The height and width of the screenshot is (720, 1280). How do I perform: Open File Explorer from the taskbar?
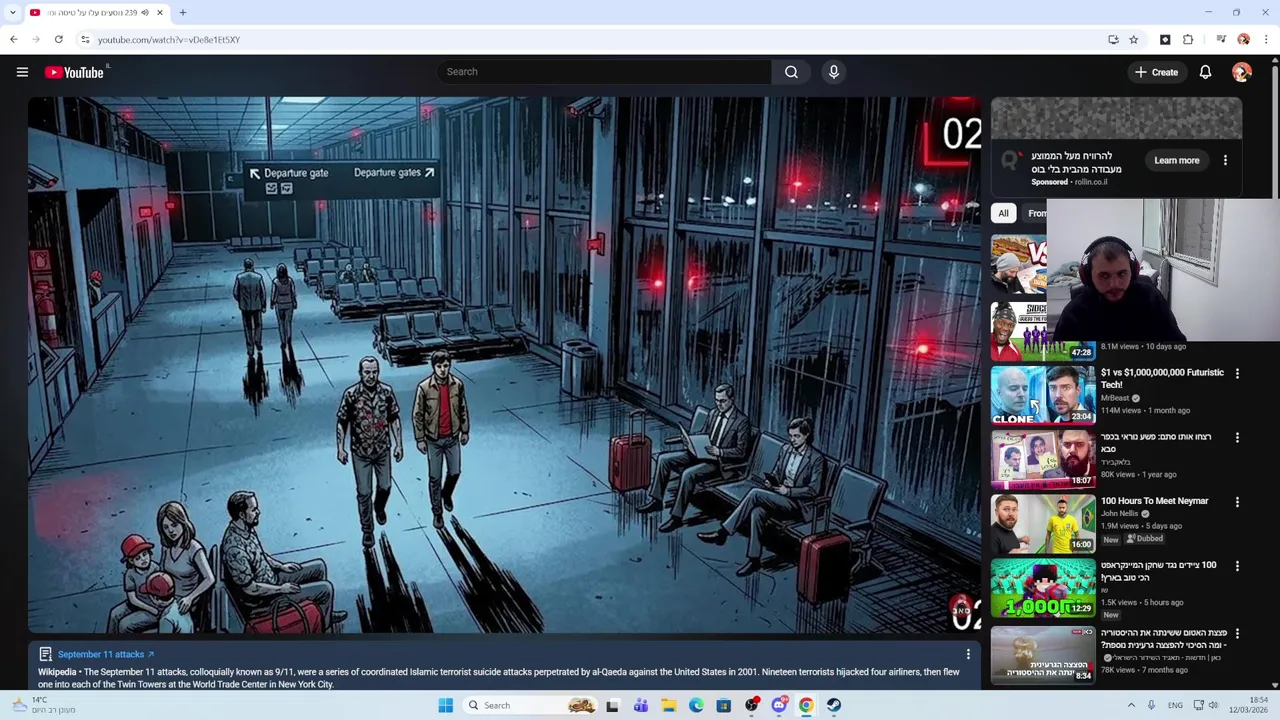[668, 705]
